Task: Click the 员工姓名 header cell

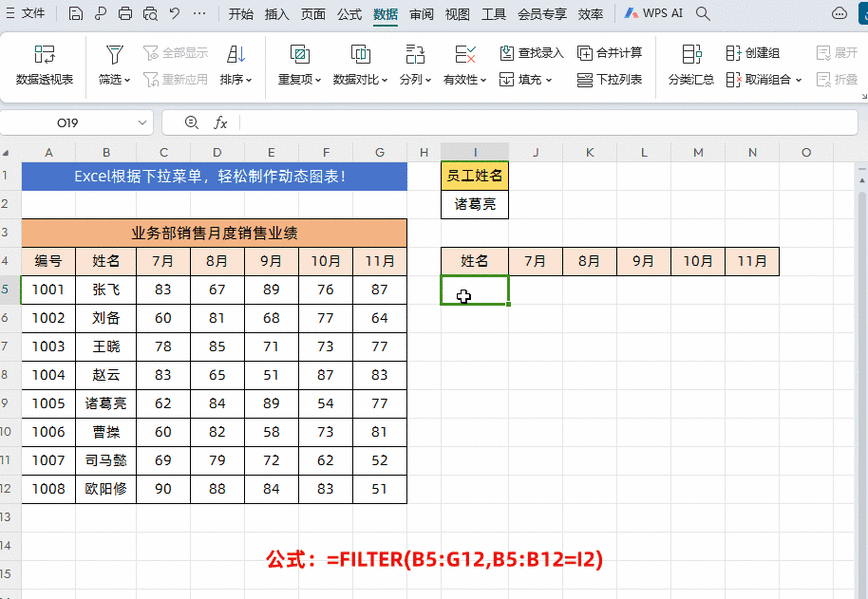Action: pos(475,176)
